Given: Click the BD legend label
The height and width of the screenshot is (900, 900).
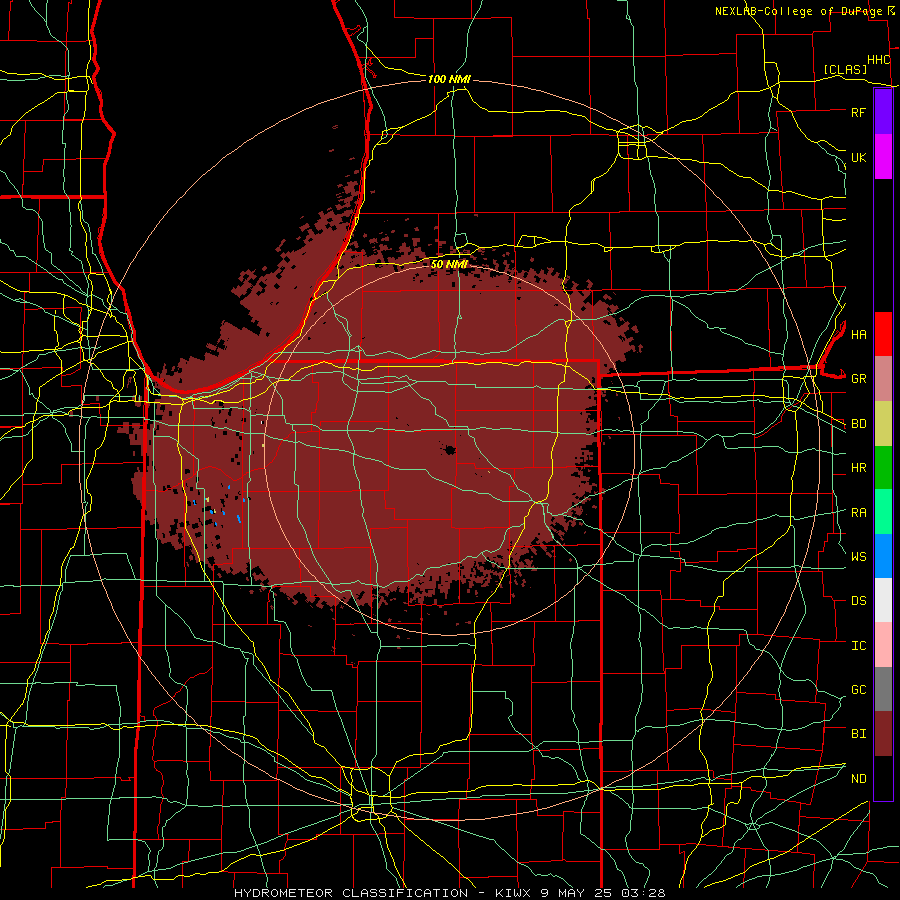Looking at the screenshot, I should click(x=858, y=424).
